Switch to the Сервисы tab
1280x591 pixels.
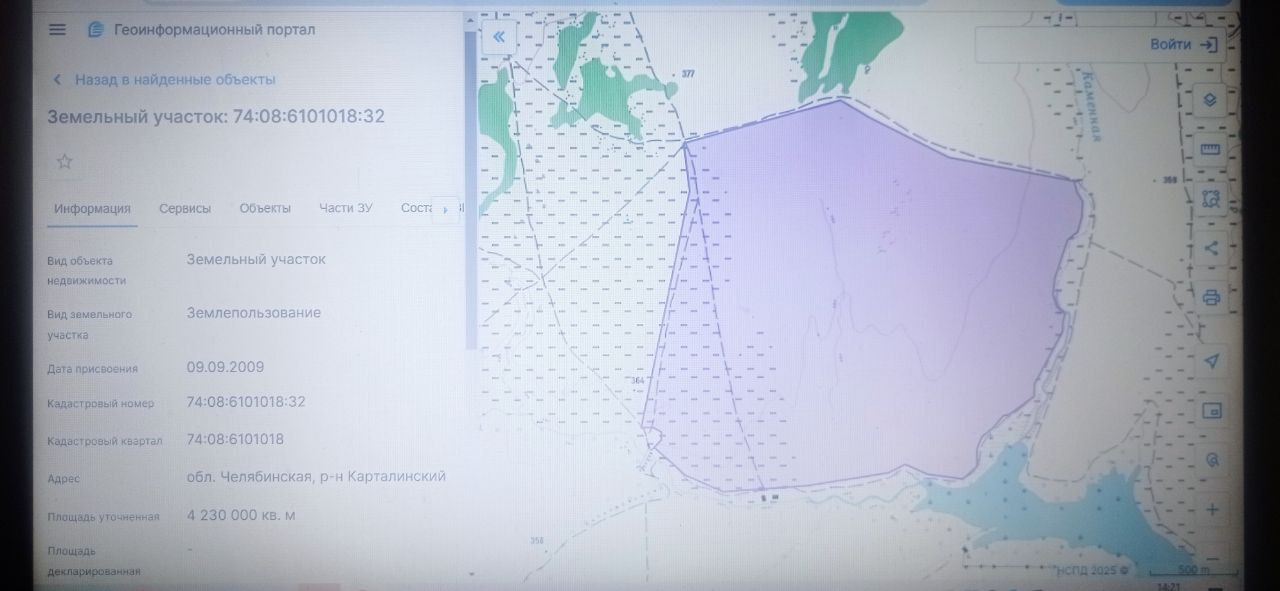coord(185,208)
